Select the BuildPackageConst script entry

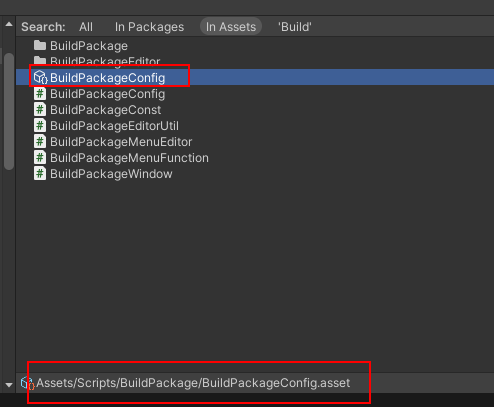click(106, 110)
